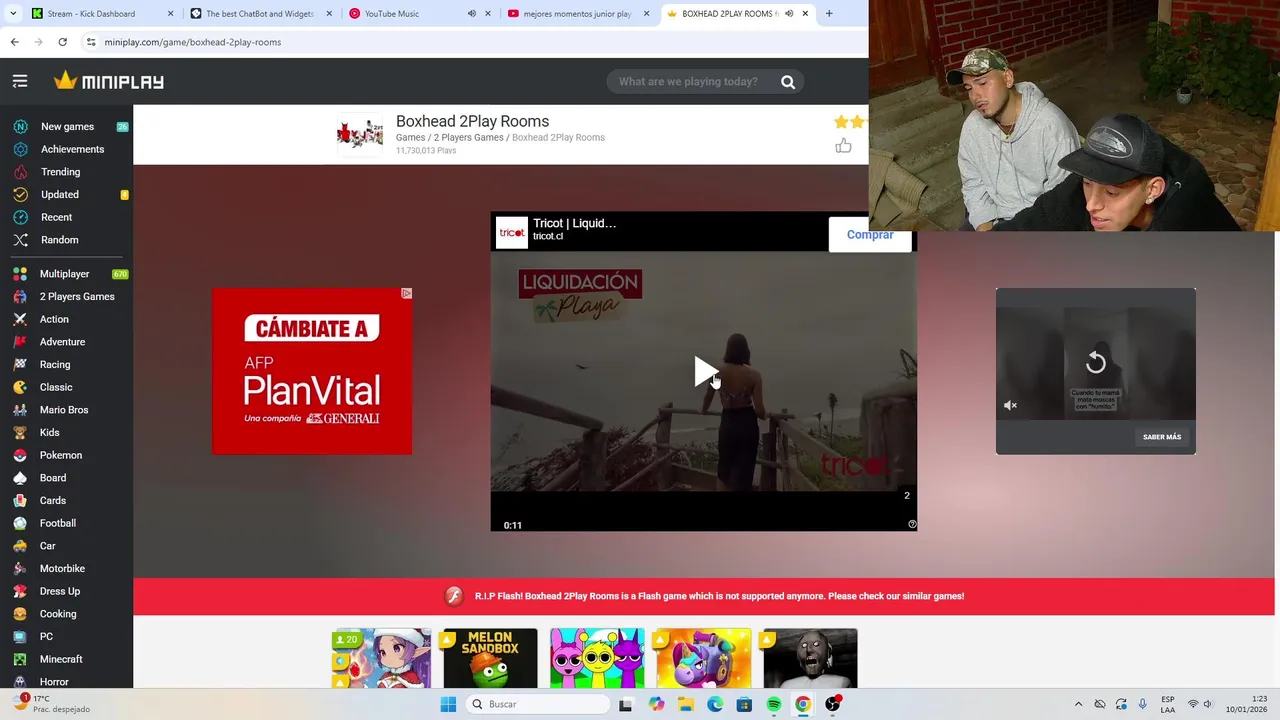
Task: Unmute the right-side video ad
Action: [x=1010, y=405]
